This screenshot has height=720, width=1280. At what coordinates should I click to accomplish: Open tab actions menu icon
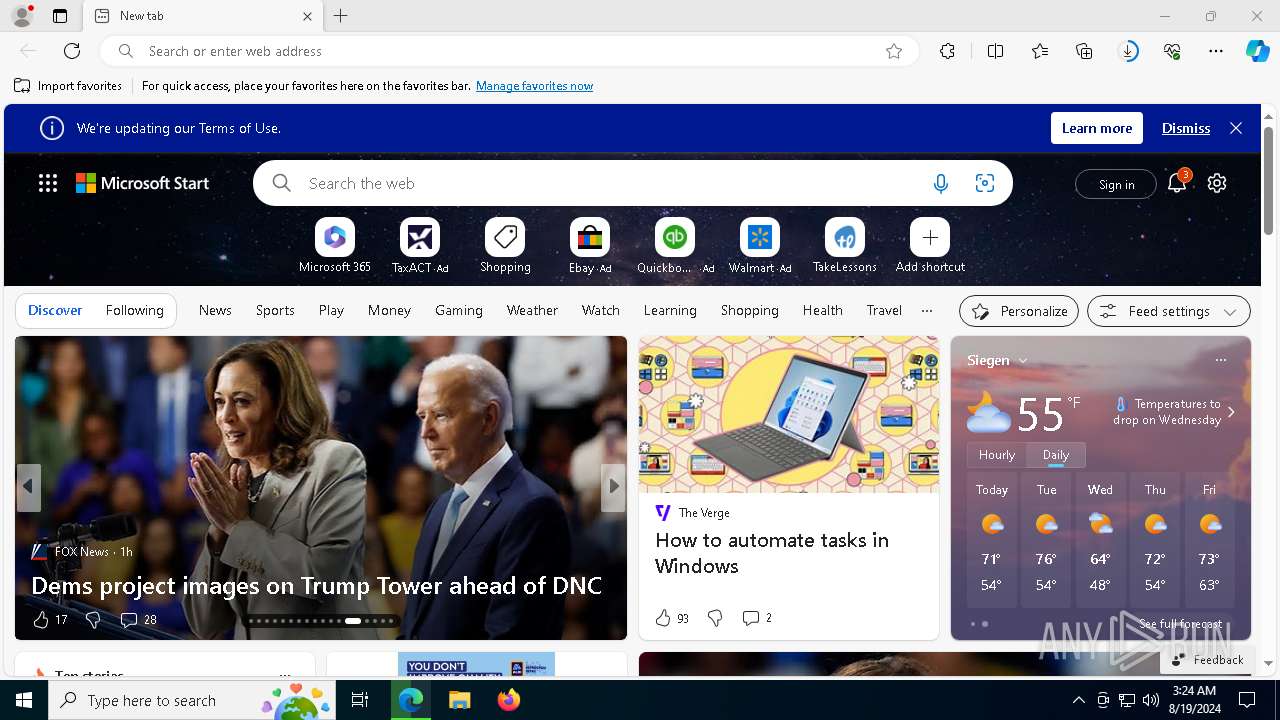pyautogui.click(x=60, y=16)
